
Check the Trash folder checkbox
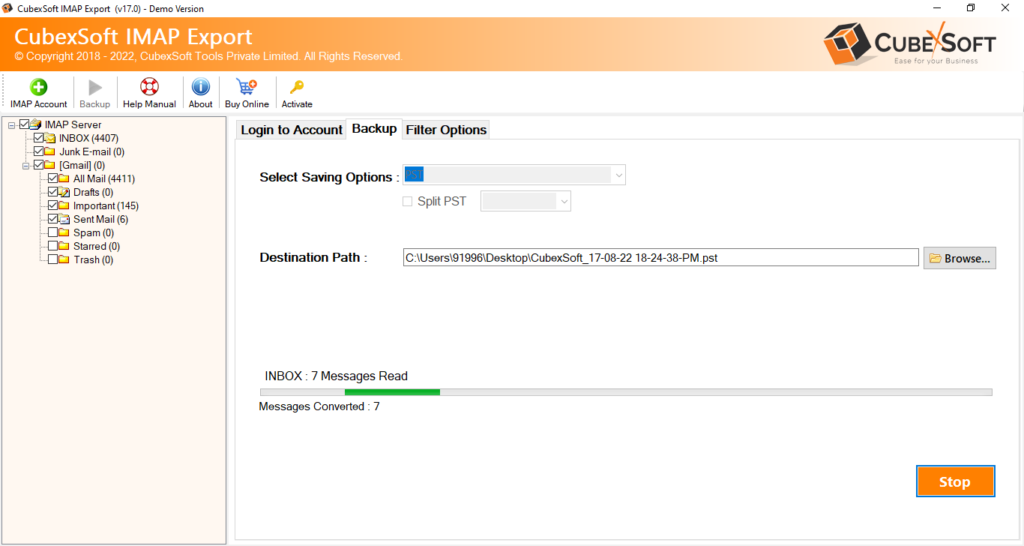tap(53, 259)
